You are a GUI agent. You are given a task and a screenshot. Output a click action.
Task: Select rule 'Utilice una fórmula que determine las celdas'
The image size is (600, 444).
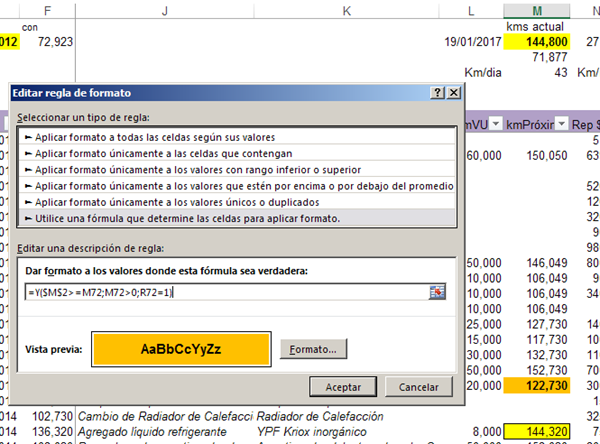click(x=237, y=219)
